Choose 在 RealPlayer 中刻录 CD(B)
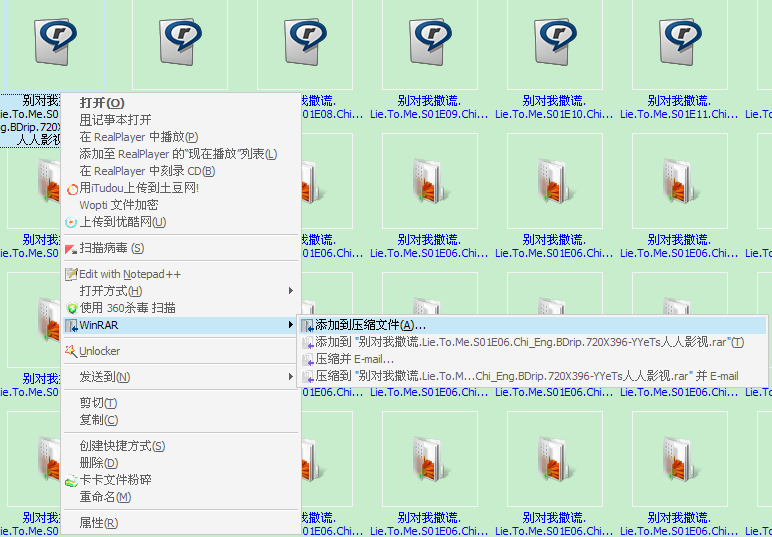The width and height of the screenshot is (772, 537). tap(181, 171)
